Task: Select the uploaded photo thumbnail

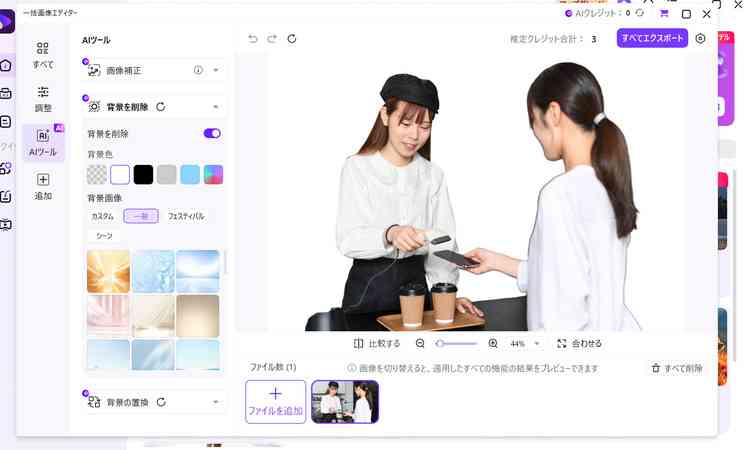Action: tap(345, 402)
